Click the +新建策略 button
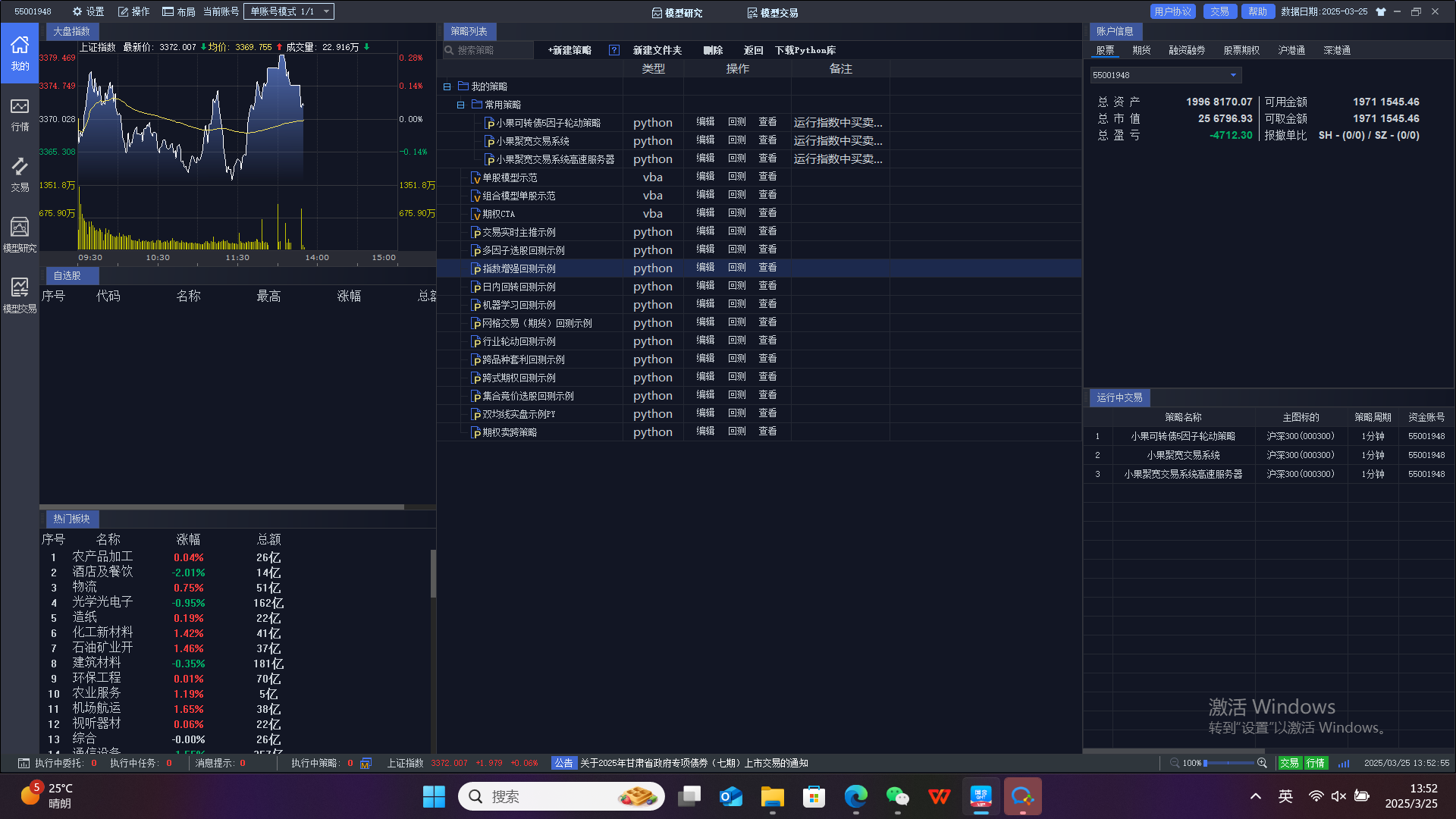Viewport: 1456px width, 819px height. [570, 50]
